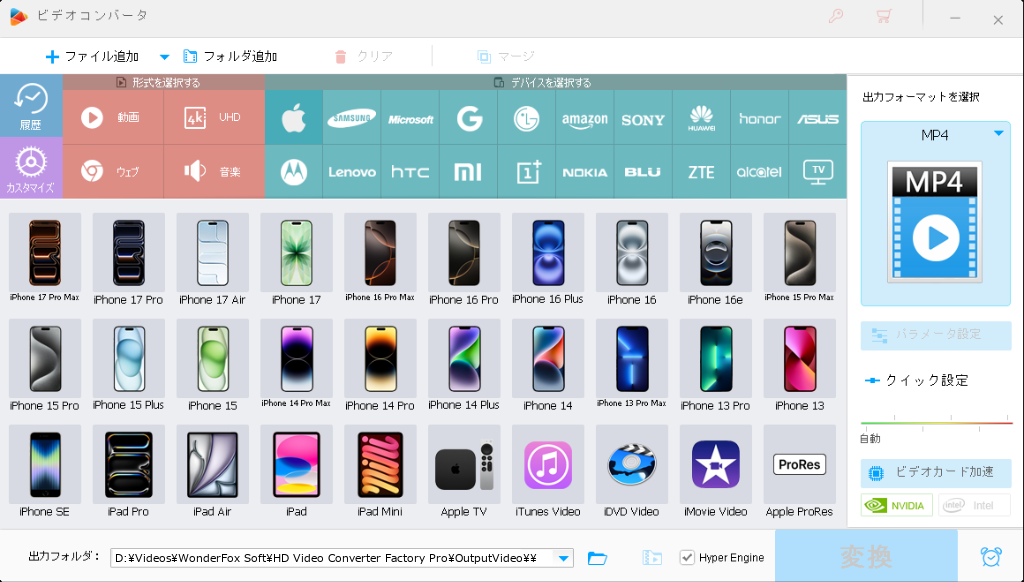This screenshot has width=1024, height=582.
Task: Choose the BLU brand logo
Action: coord(643,172)
